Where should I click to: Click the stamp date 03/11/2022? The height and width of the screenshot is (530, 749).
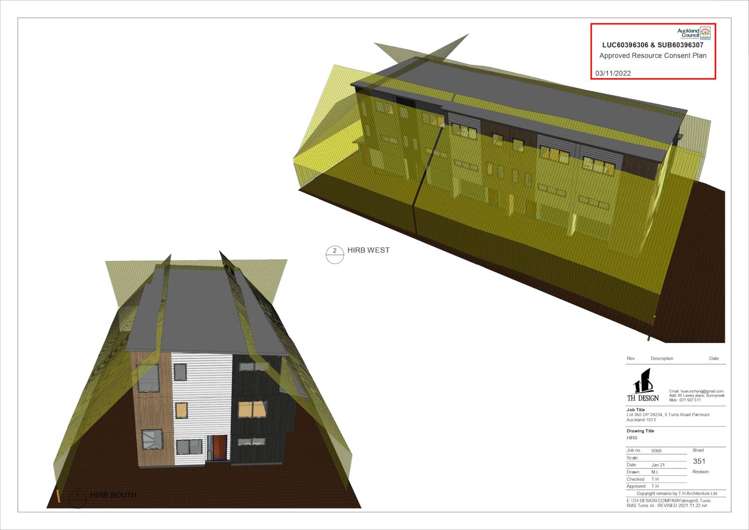(x=613, y=73)
